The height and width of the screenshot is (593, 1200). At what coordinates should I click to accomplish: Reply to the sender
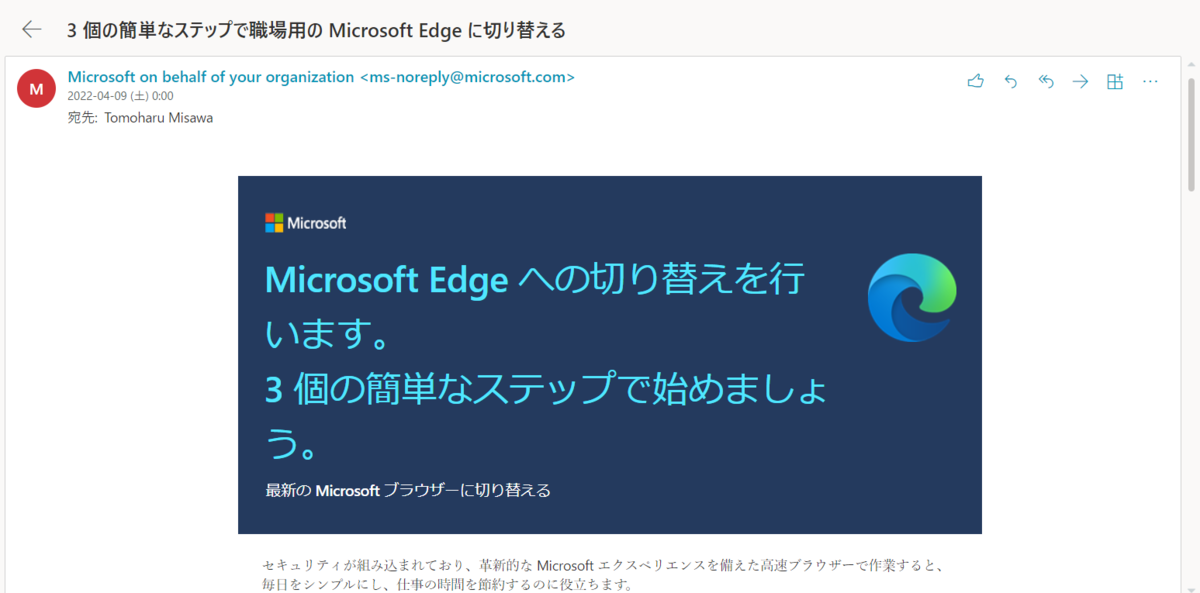(1011, 81)
